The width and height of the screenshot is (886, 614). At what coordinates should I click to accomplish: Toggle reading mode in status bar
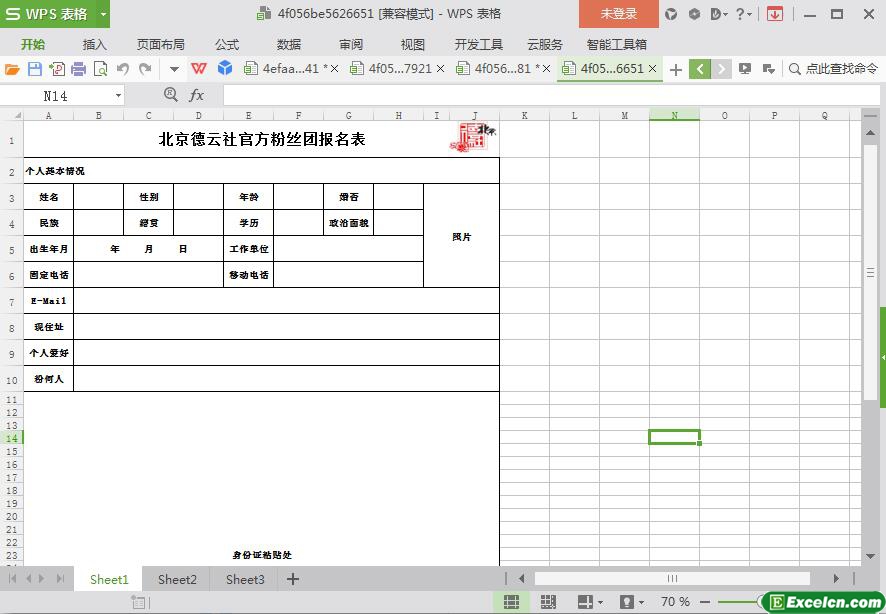(585, 602)
